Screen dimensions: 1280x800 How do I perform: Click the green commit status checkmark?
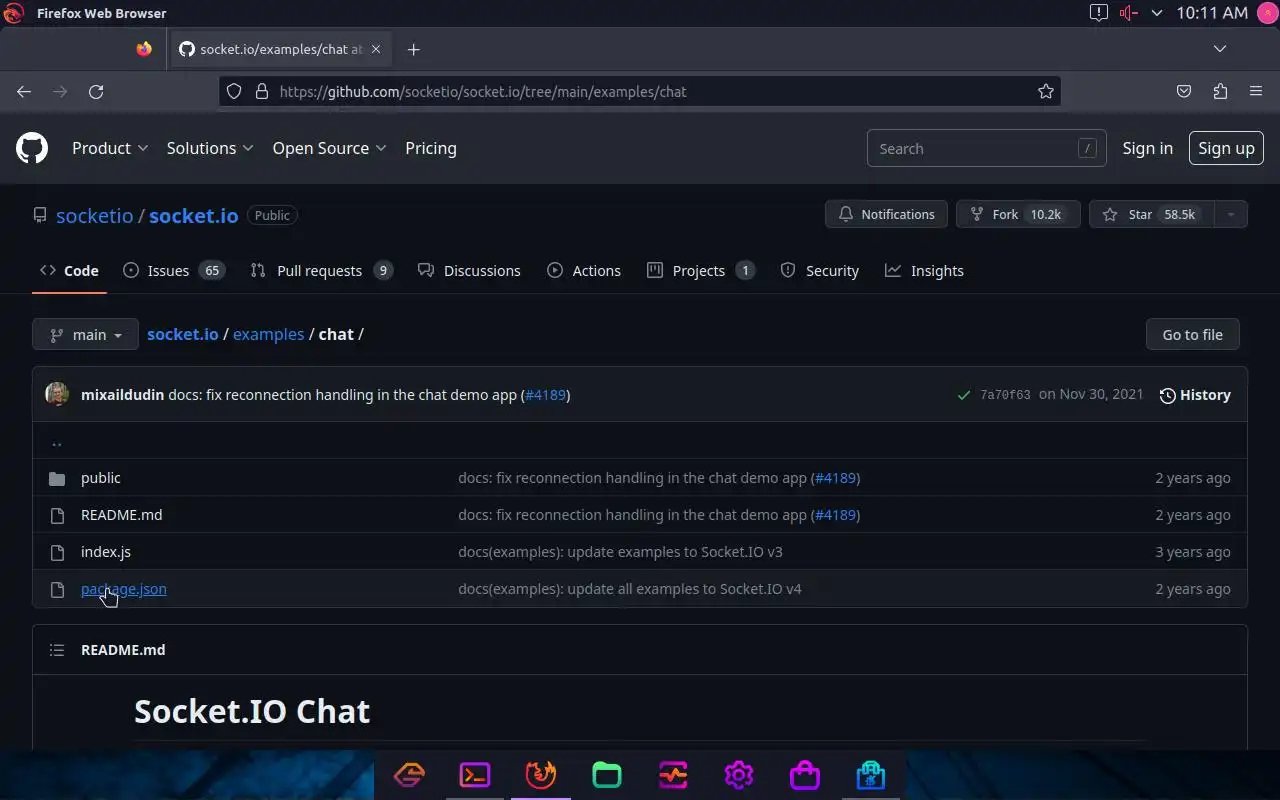click(964, 395)
